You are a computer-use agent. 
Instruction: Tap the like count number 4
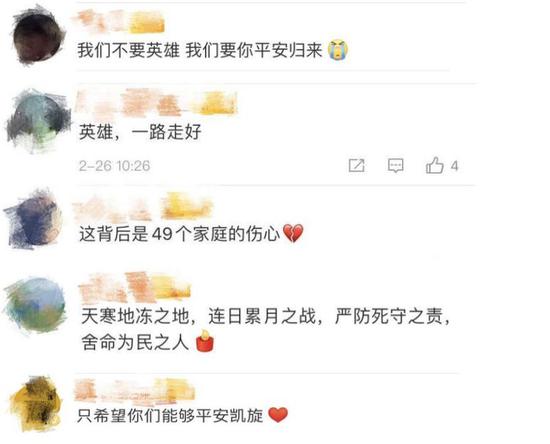[x=454, y=166]
